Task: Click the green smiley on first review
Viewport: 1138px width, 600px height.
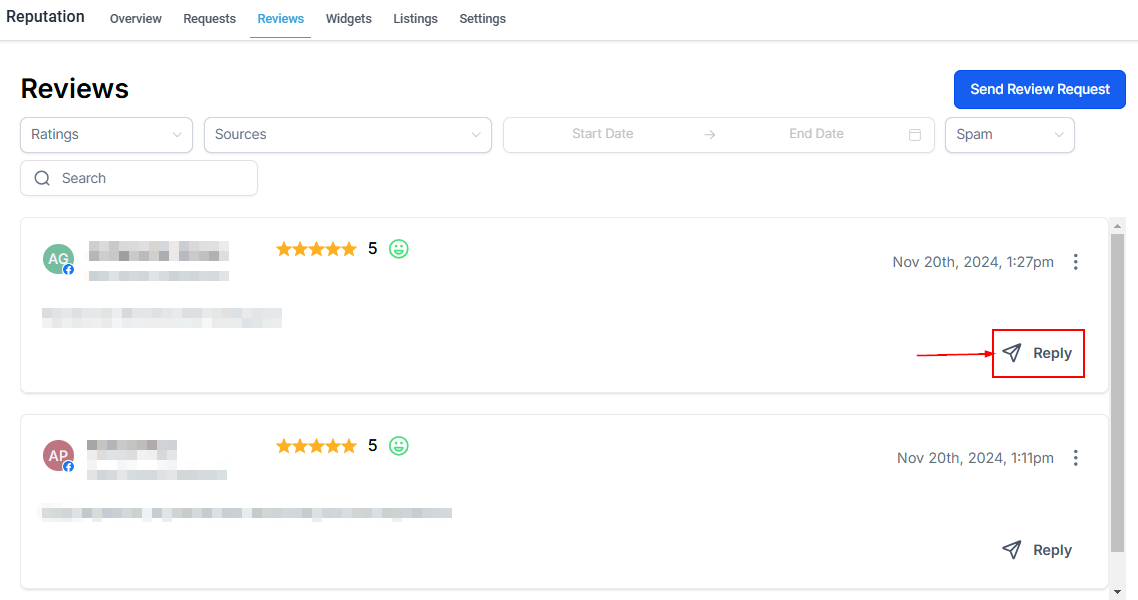Action: click(399, 249)
